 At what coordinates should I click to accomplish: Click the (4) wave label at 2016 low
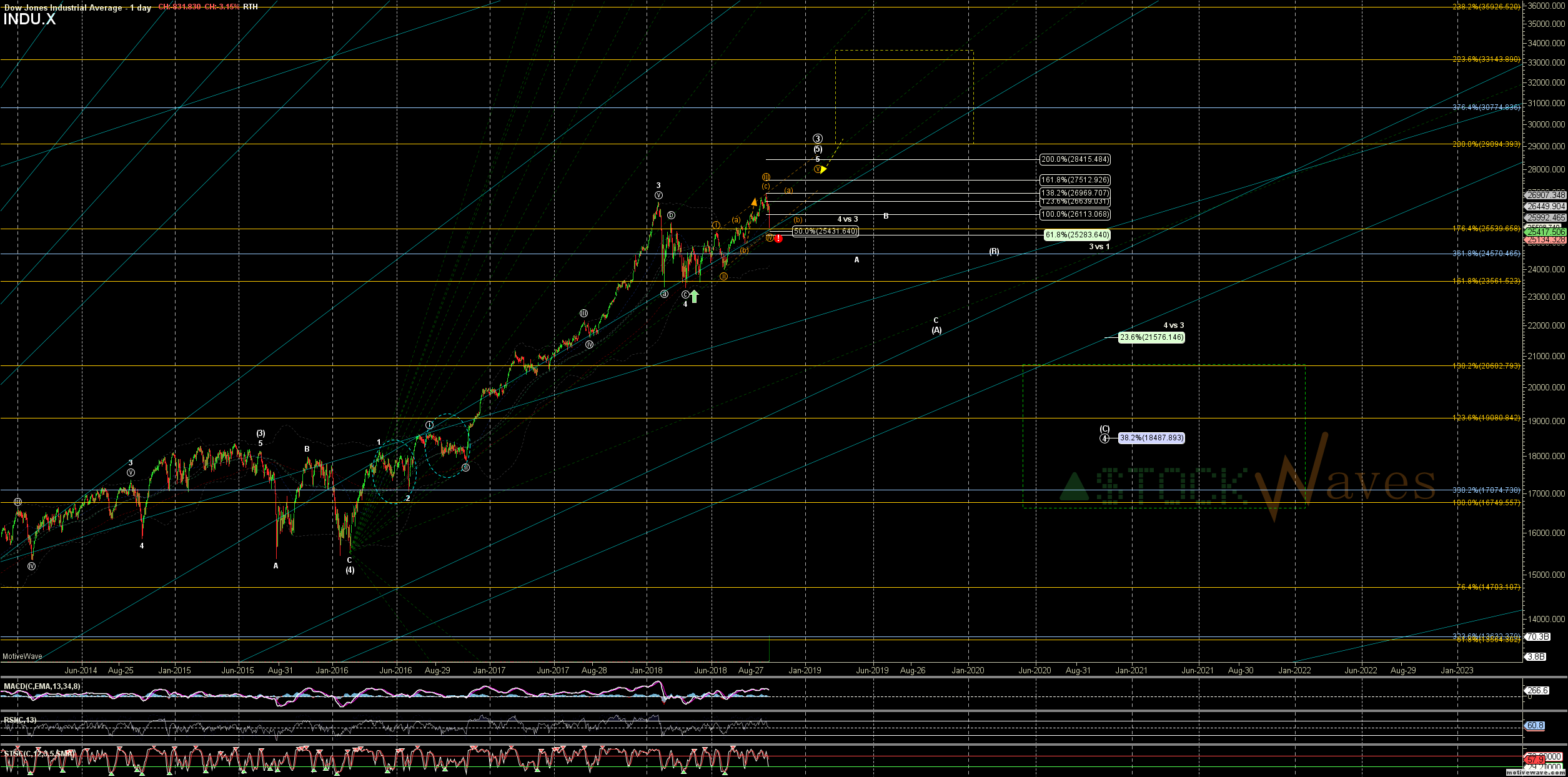350,570
